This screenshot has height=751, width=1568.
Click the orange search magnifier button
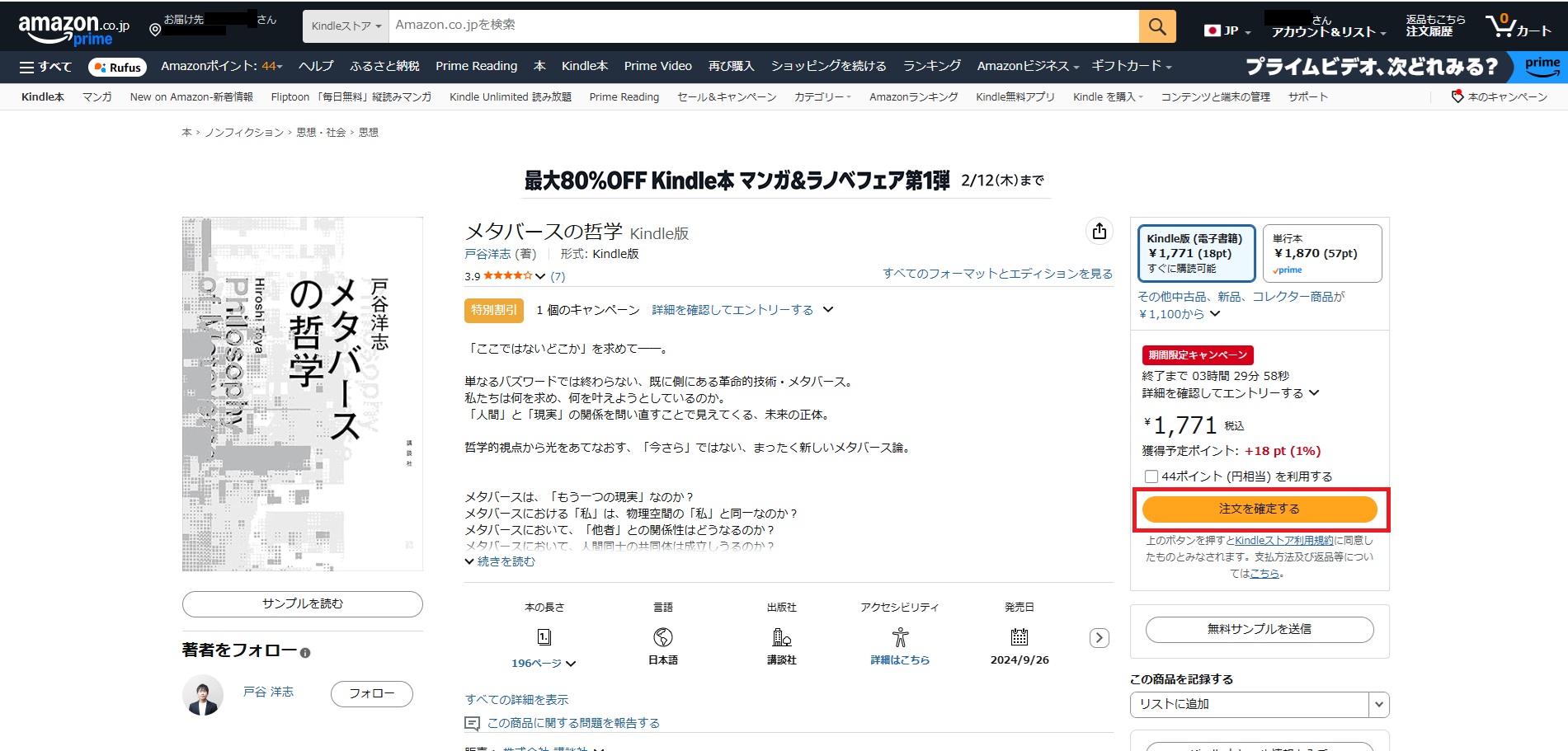tap(1156, 26)
